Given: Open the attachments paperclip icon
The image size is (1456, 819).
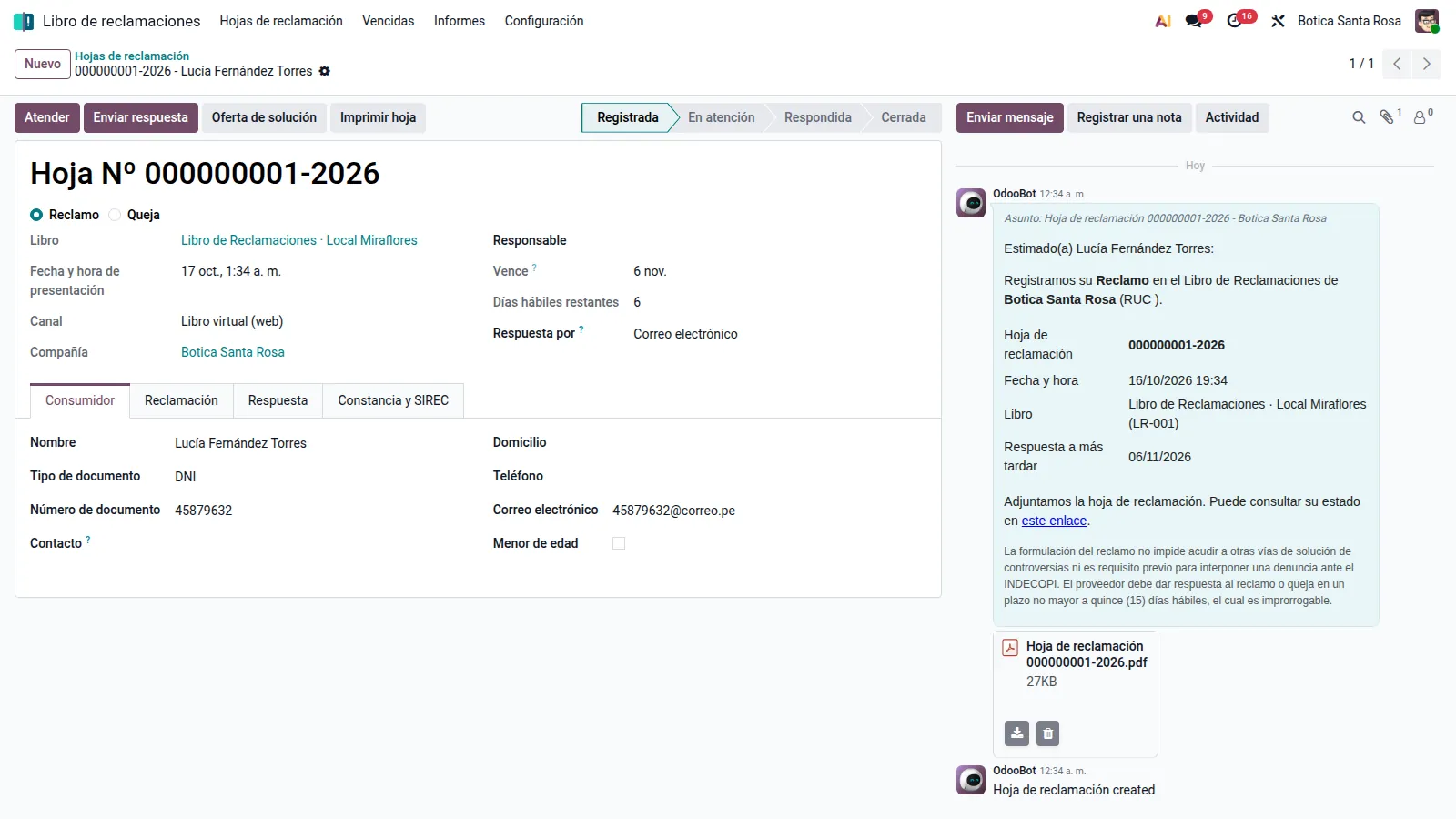Looking at the screenshot, I should pos(1389,117).
